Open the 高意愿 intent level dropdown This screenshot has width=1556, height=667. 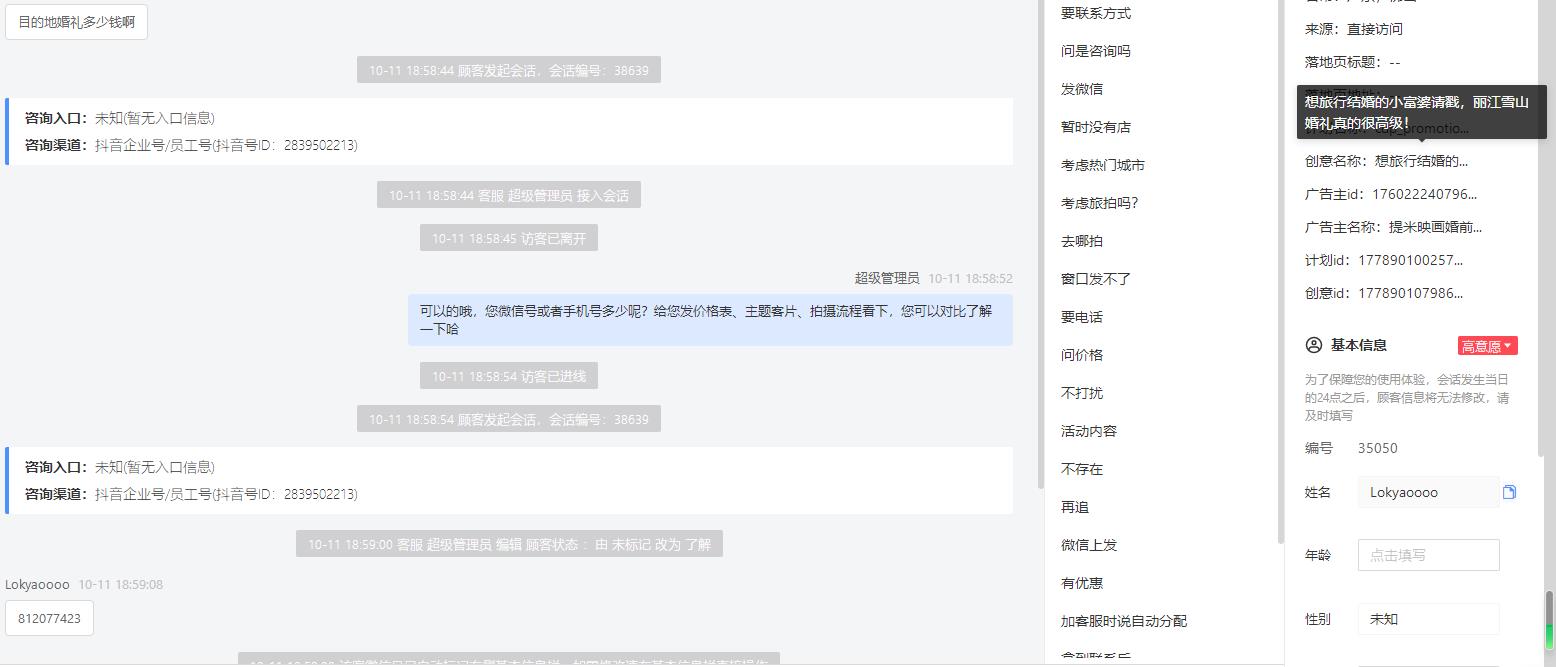coord(1487,346)
